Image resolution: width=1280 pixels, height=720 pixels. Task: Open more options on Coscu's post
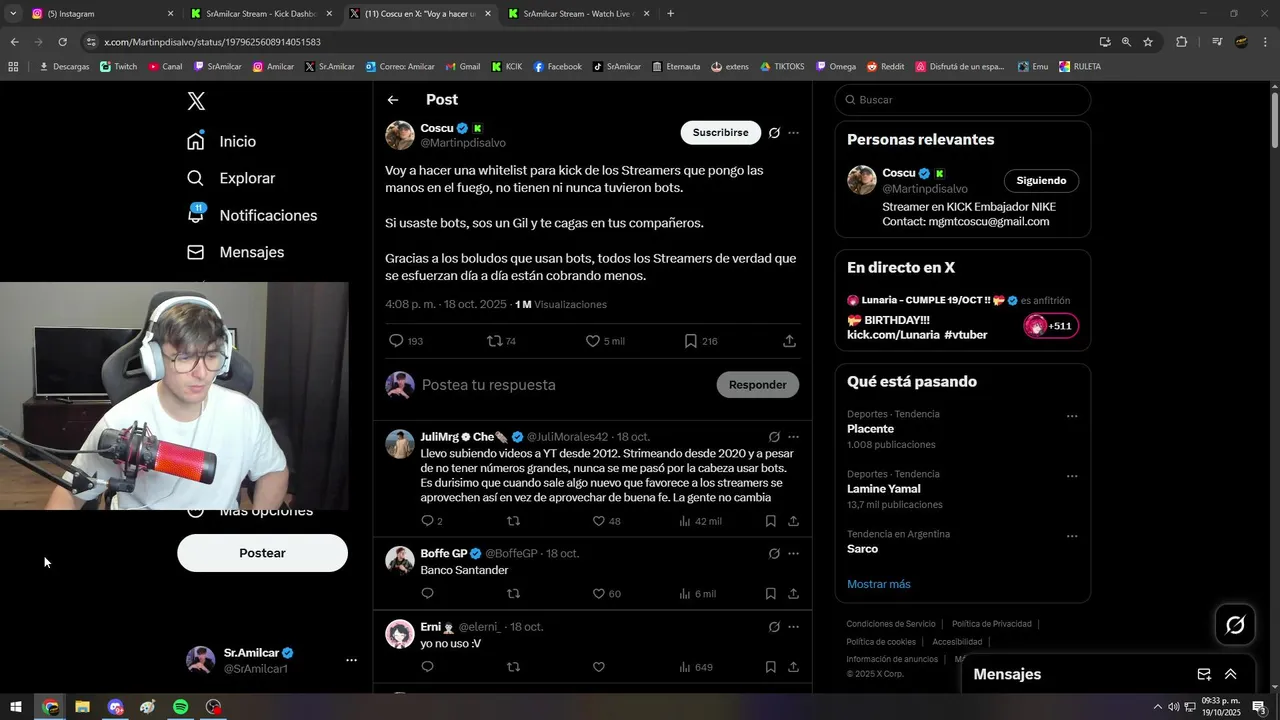793,132
